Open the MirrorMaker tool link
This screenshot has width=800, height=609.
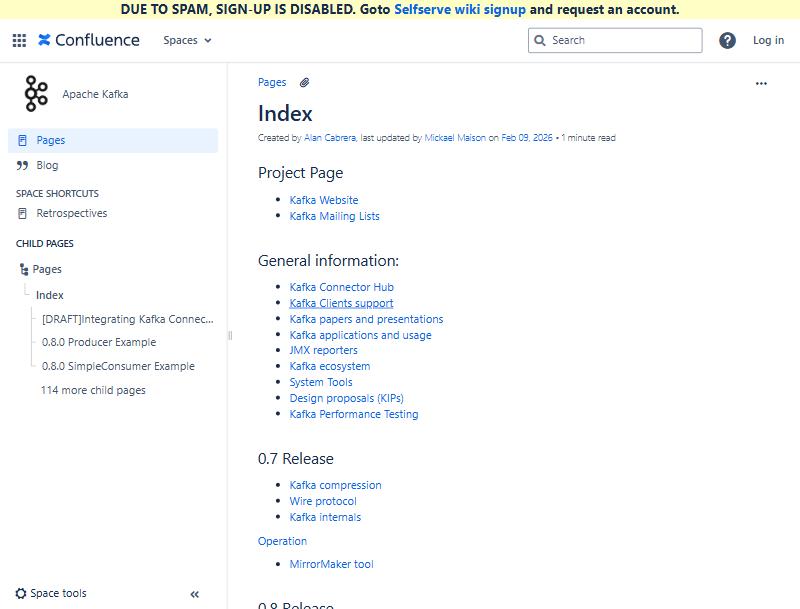coord(332,564)
